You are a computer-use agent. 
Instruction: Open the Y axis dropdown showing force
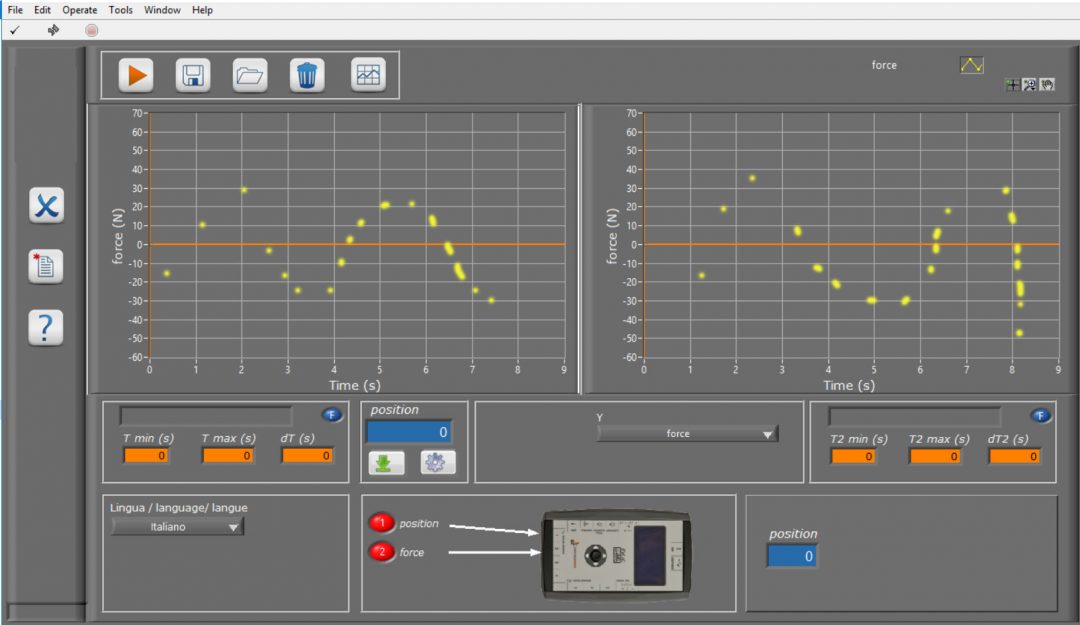tap(688, 434)
